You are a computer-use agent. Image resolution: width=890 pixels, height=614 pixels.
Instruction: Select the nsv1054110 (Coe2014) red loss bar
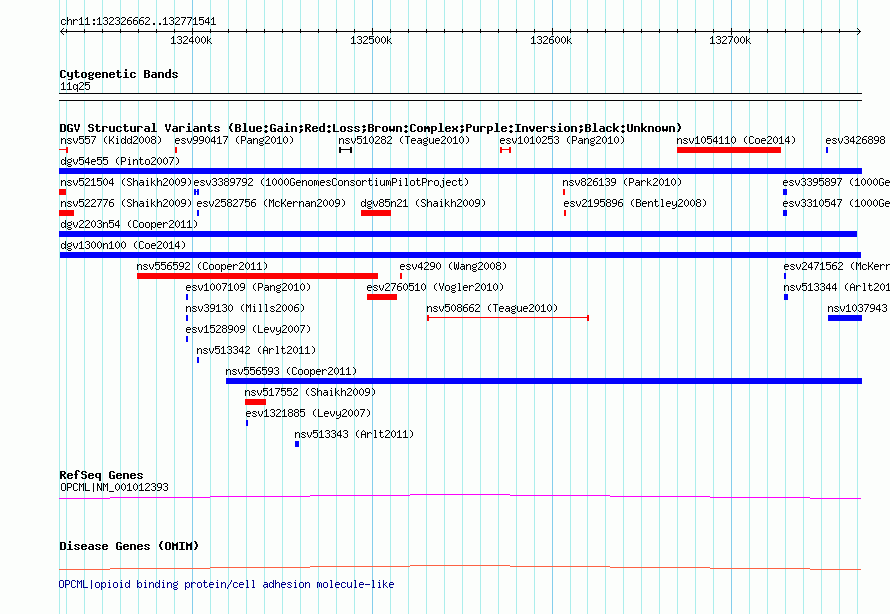(729, 150)
